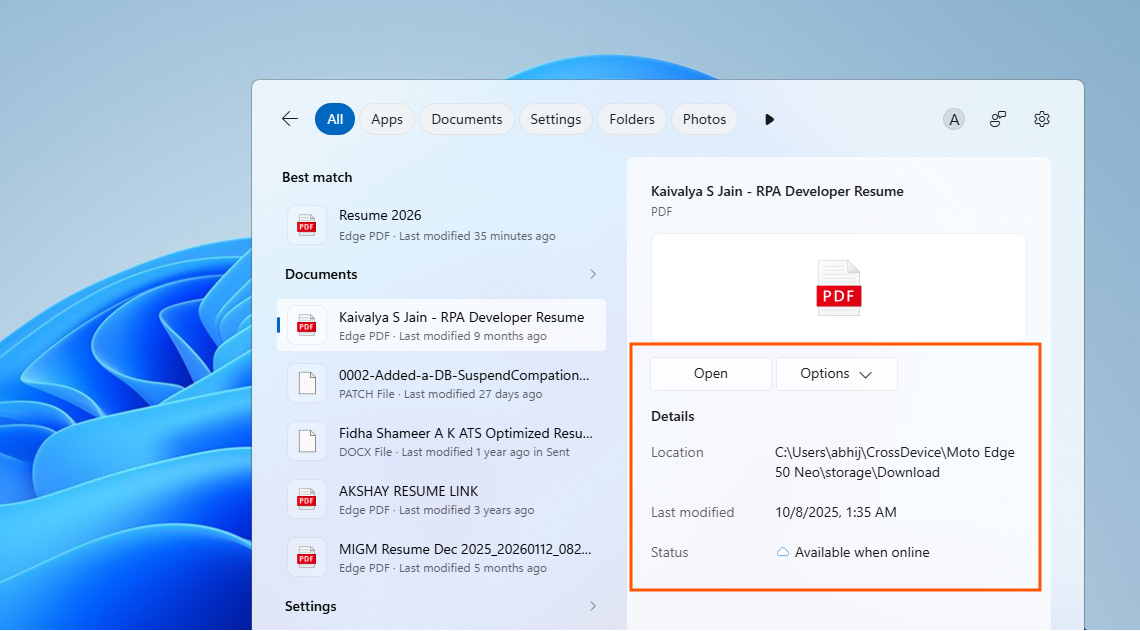Click the MIGM Resume PDF icon
The image size is (1140, 631).
click(307, 558)
